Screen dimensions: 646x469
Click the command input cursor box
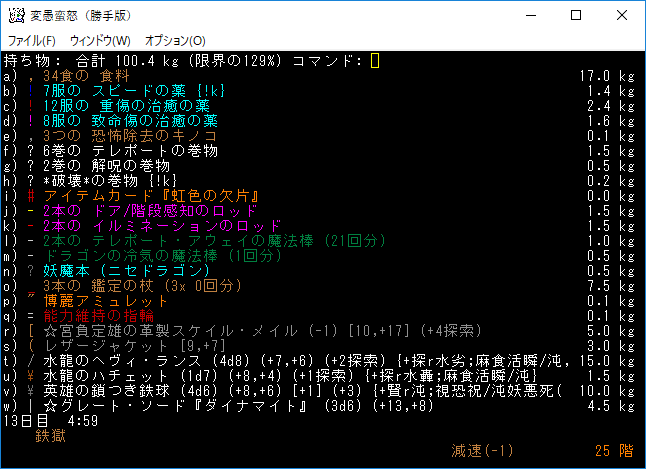tap(375, 61)
